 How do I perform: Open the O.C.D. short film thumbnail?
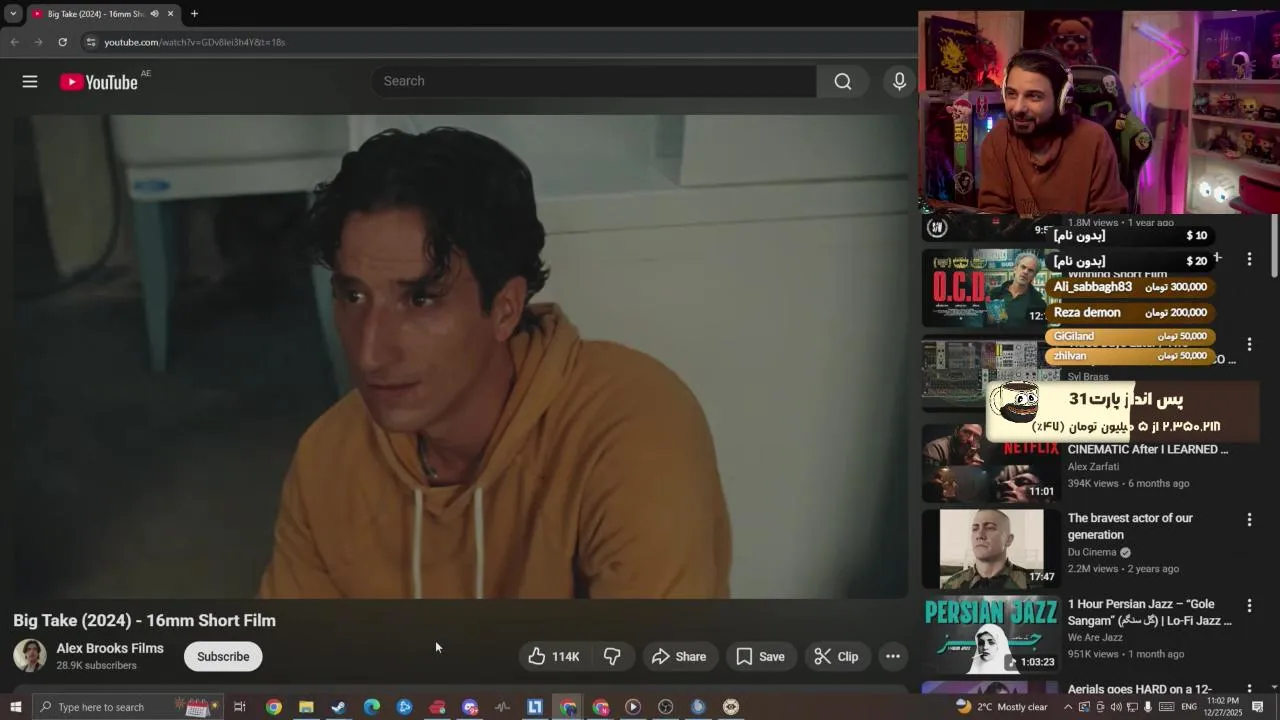(990, 288)
